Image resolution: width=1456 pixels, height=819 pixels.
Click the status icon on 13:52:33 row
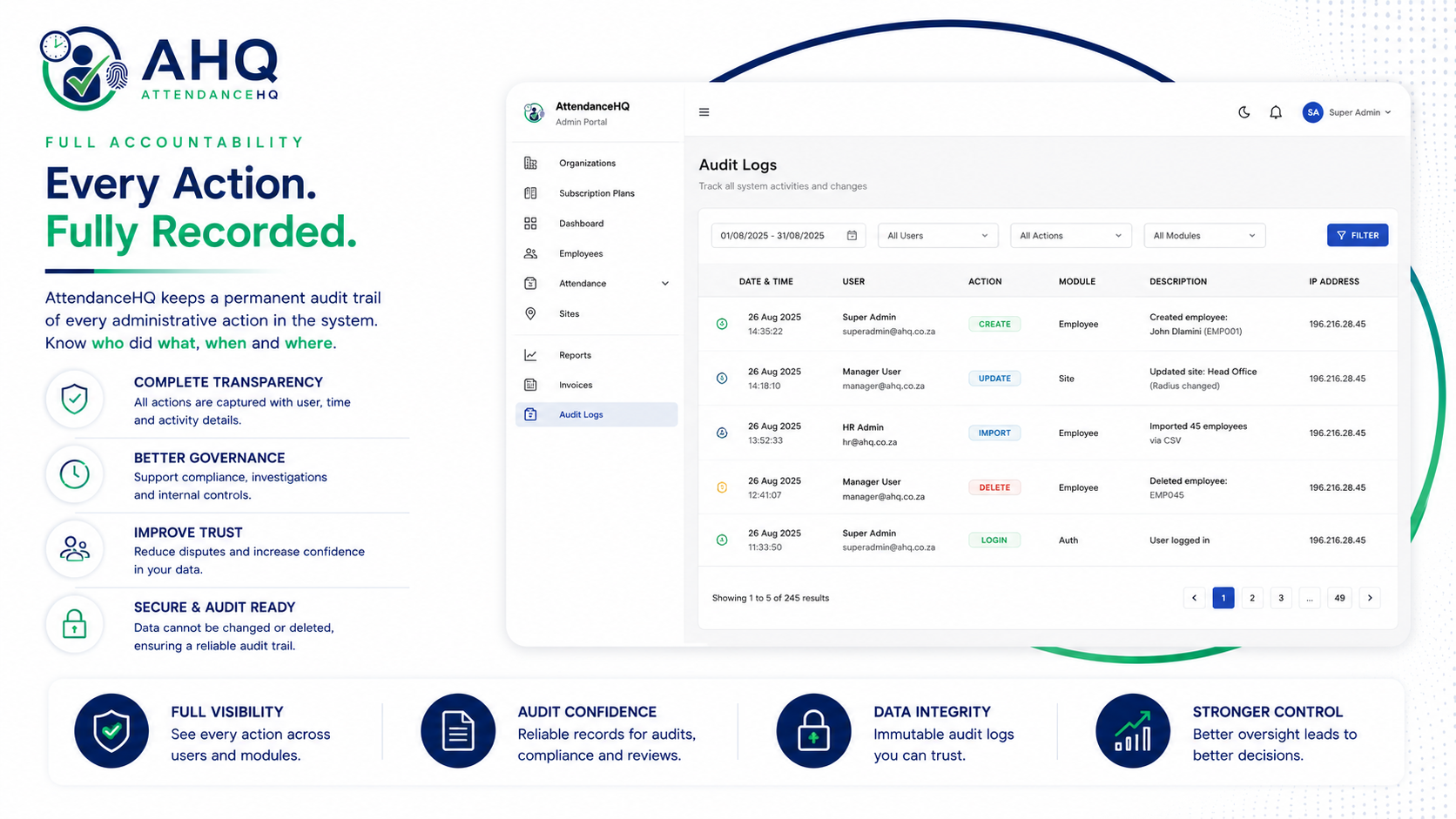click(722, 433)
